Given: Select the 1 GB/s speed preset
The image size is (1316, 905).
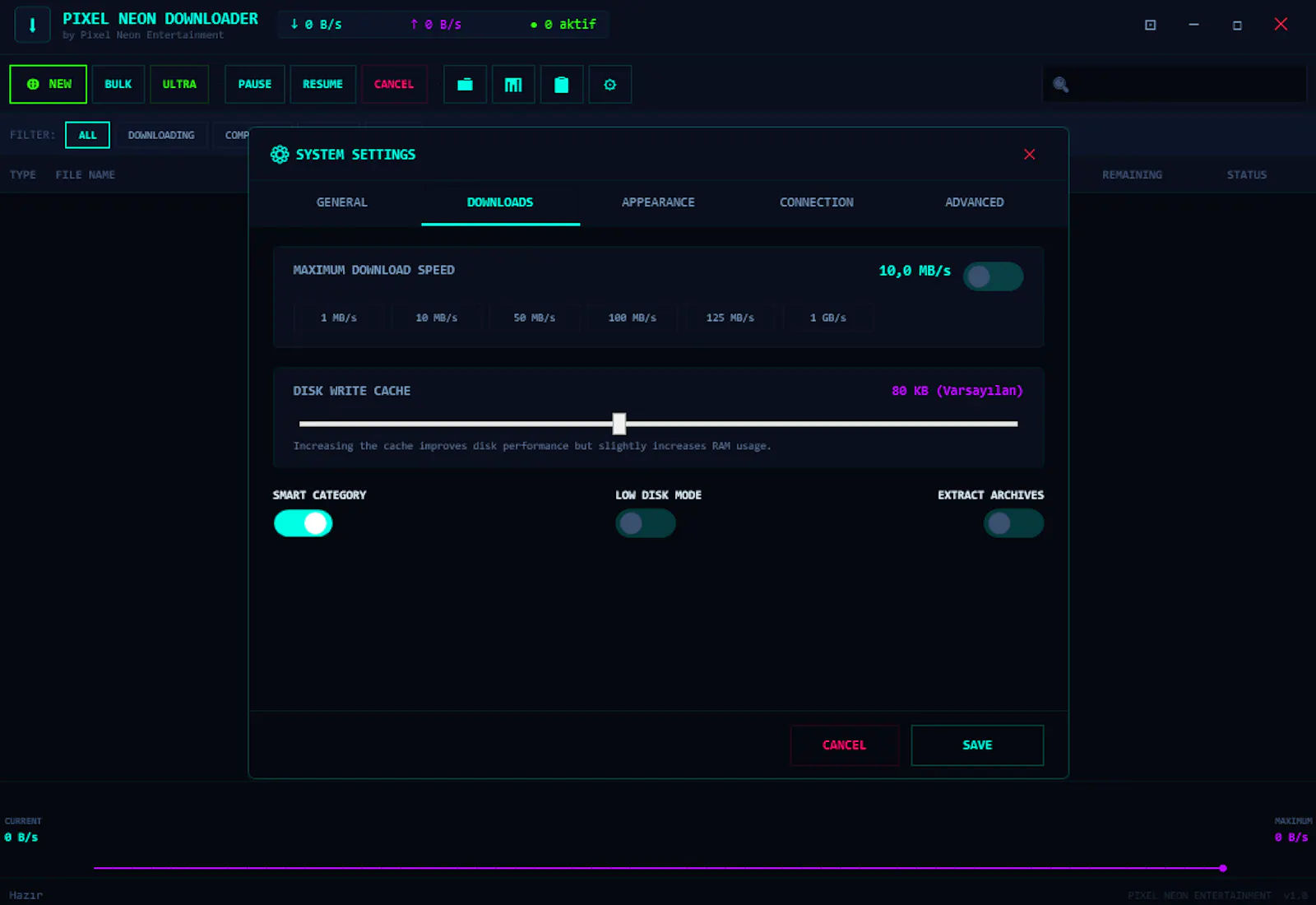Looking at the screenshot, I should tap(828, 318).
